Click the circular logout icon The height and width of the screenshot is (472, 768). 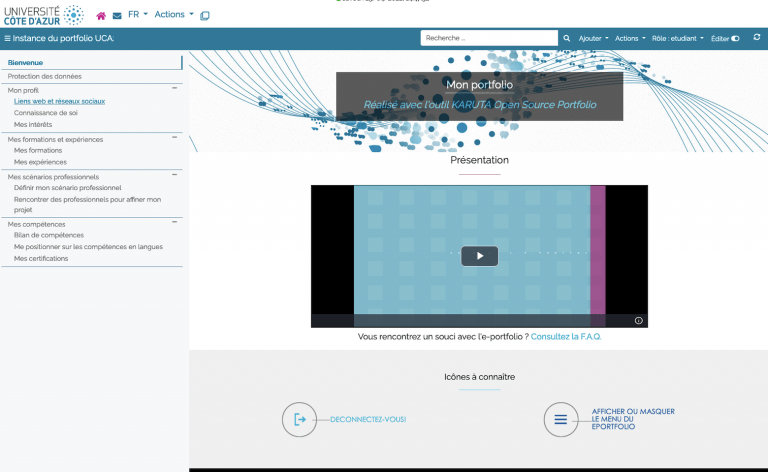pos(299,420)
